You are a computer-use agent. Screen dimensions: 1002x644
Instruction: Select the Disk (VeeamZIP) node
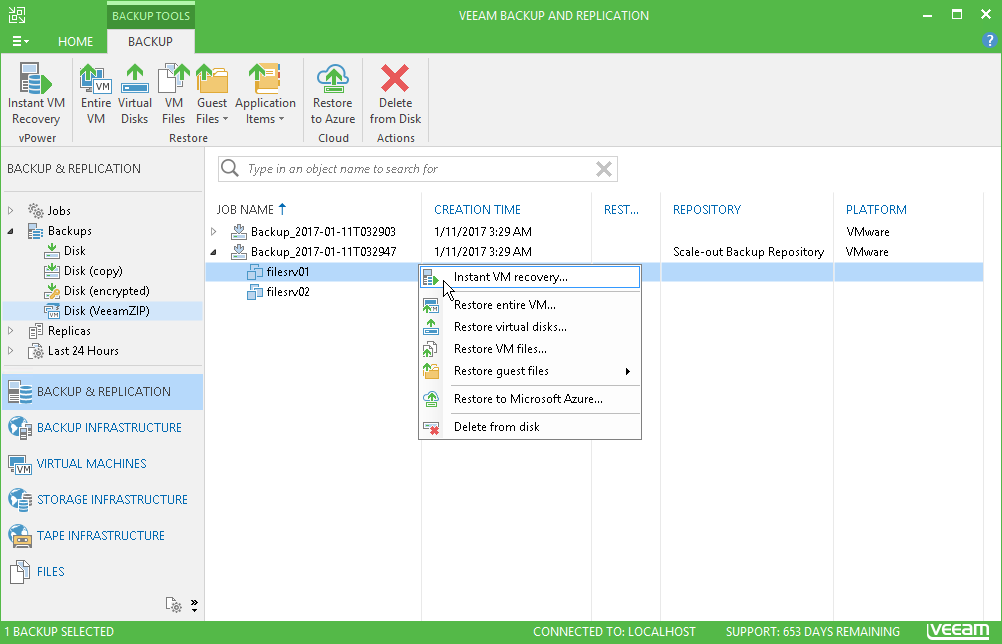click(106, 311)
